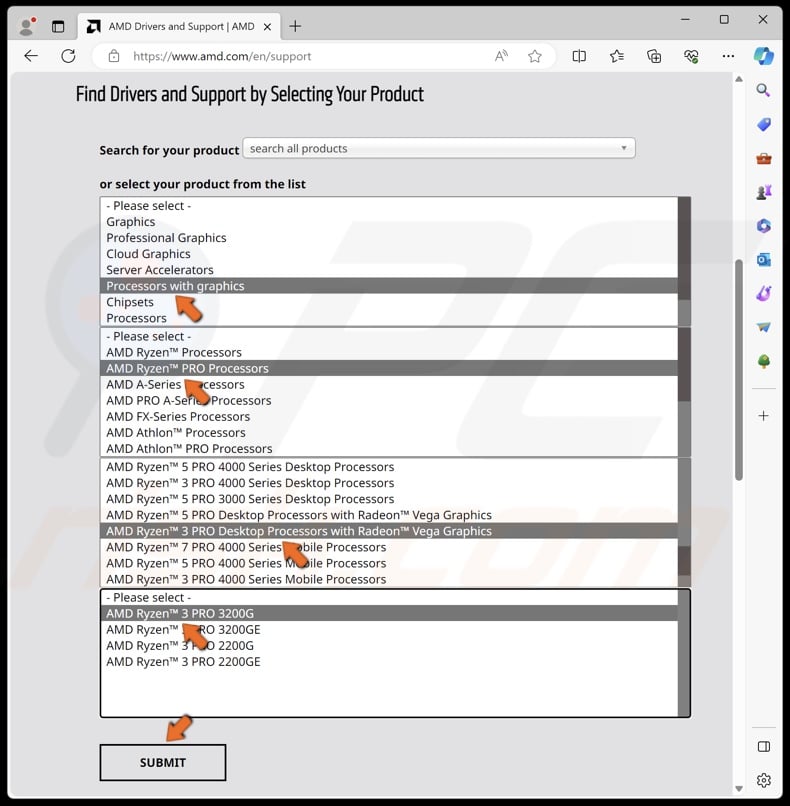Click the address bar URL

pyautogui.click(x=222, y=56)
